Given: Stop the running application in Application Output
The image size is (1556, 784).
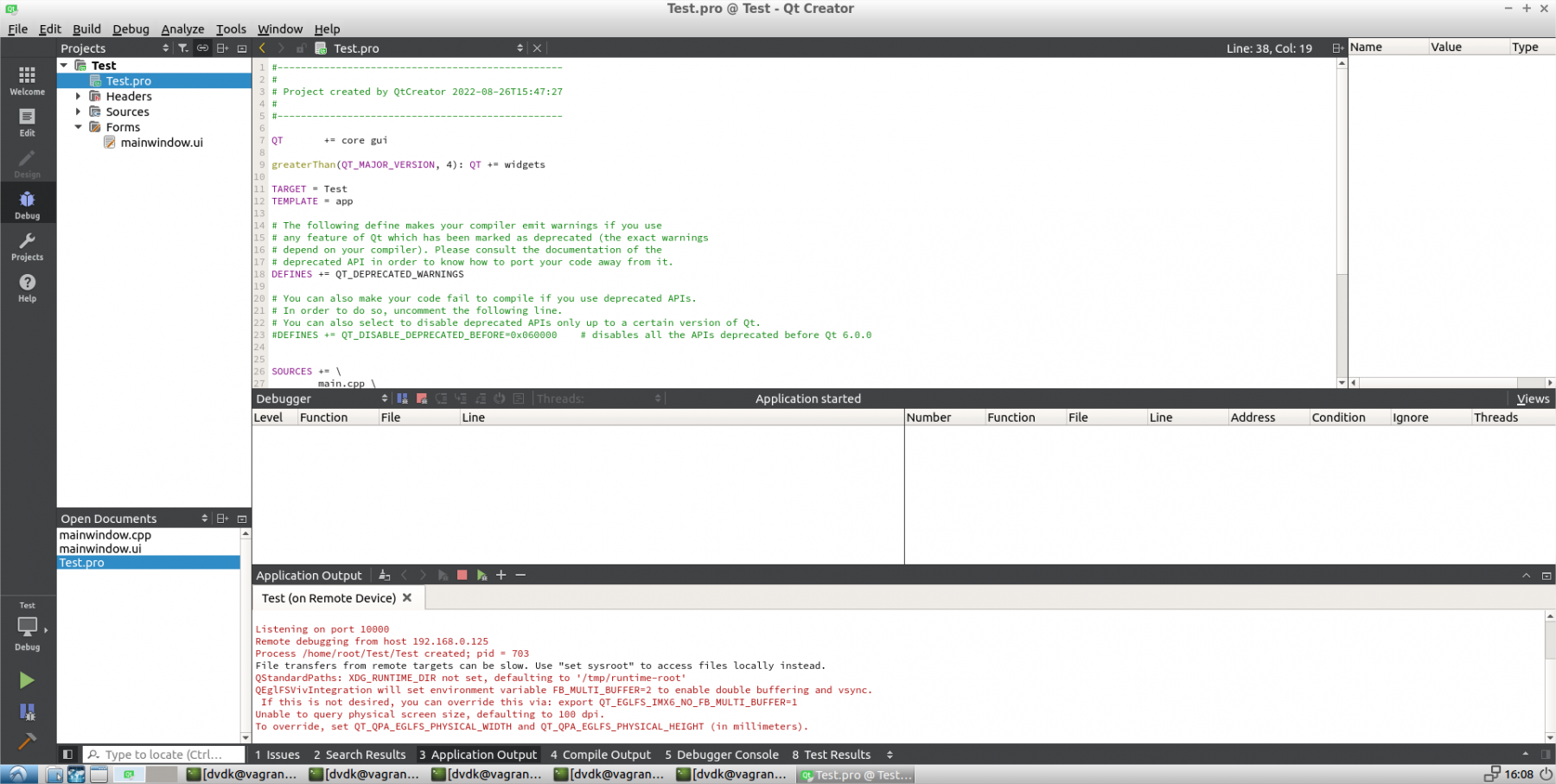Looking at the screenshot, I should point(462,575).
